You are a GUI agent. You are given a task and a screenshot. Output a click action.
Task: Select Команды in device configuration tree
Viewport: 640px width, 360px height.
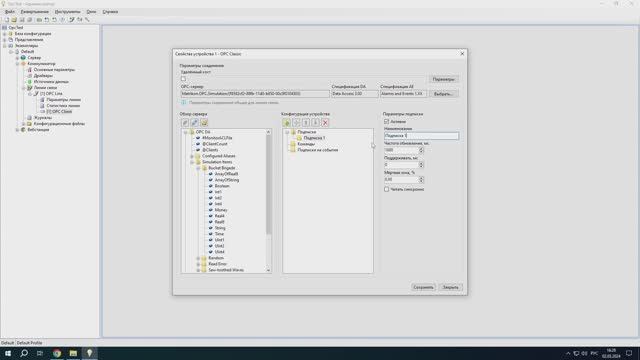(306, 144)
